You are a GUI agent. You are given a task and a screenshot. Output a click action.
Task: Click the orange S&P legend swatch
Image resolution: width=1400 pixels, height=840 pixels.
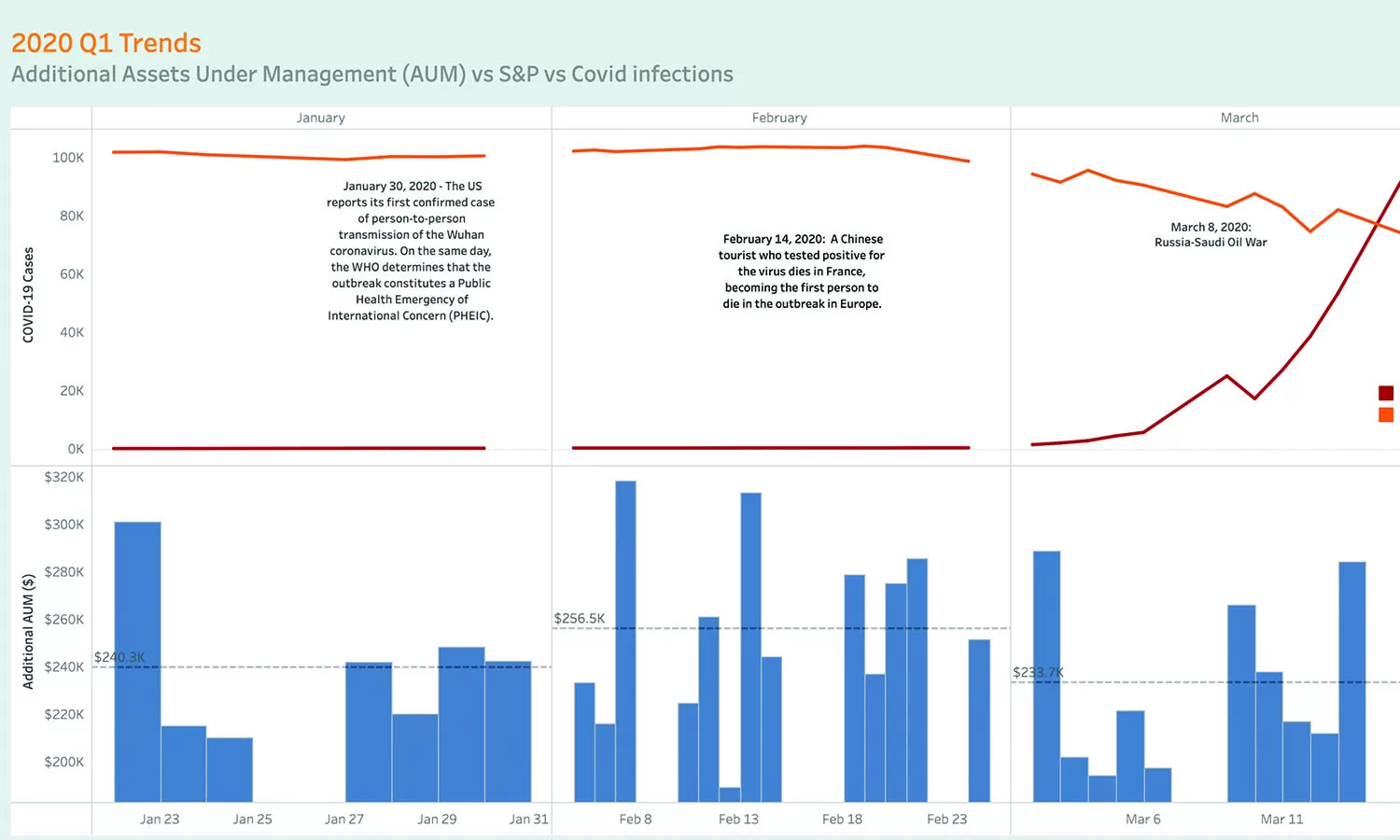coord(1386,414)
